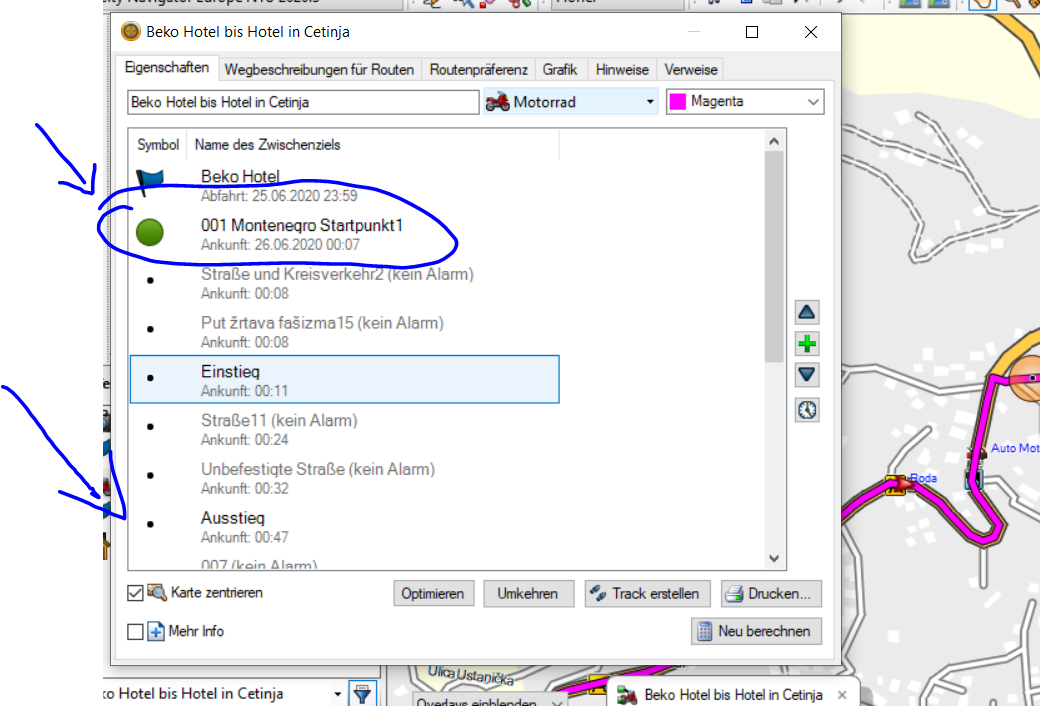Image resolution: width=1040 pixels, height=706 pixels.
Task: Open the route selector dropdown at bottom left
Action: coord(337,693)
